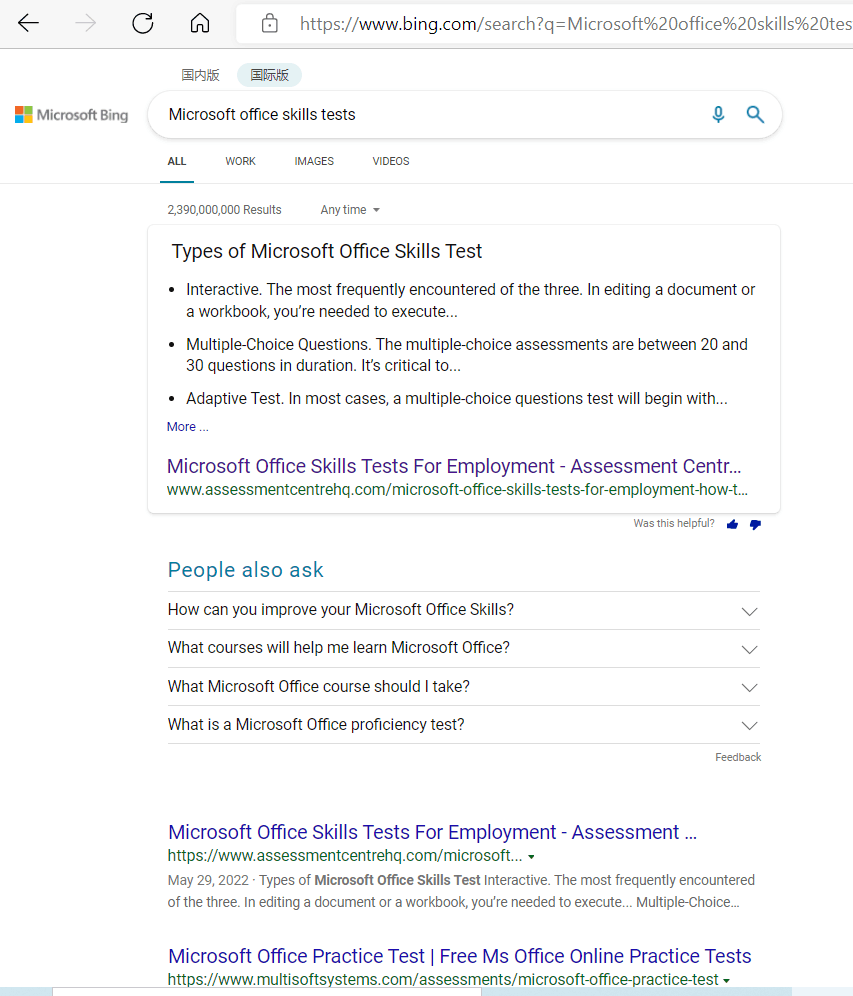Submit search with magnifying glass icon
This screenshot has width=853, height=996.
tap(755, 114)
